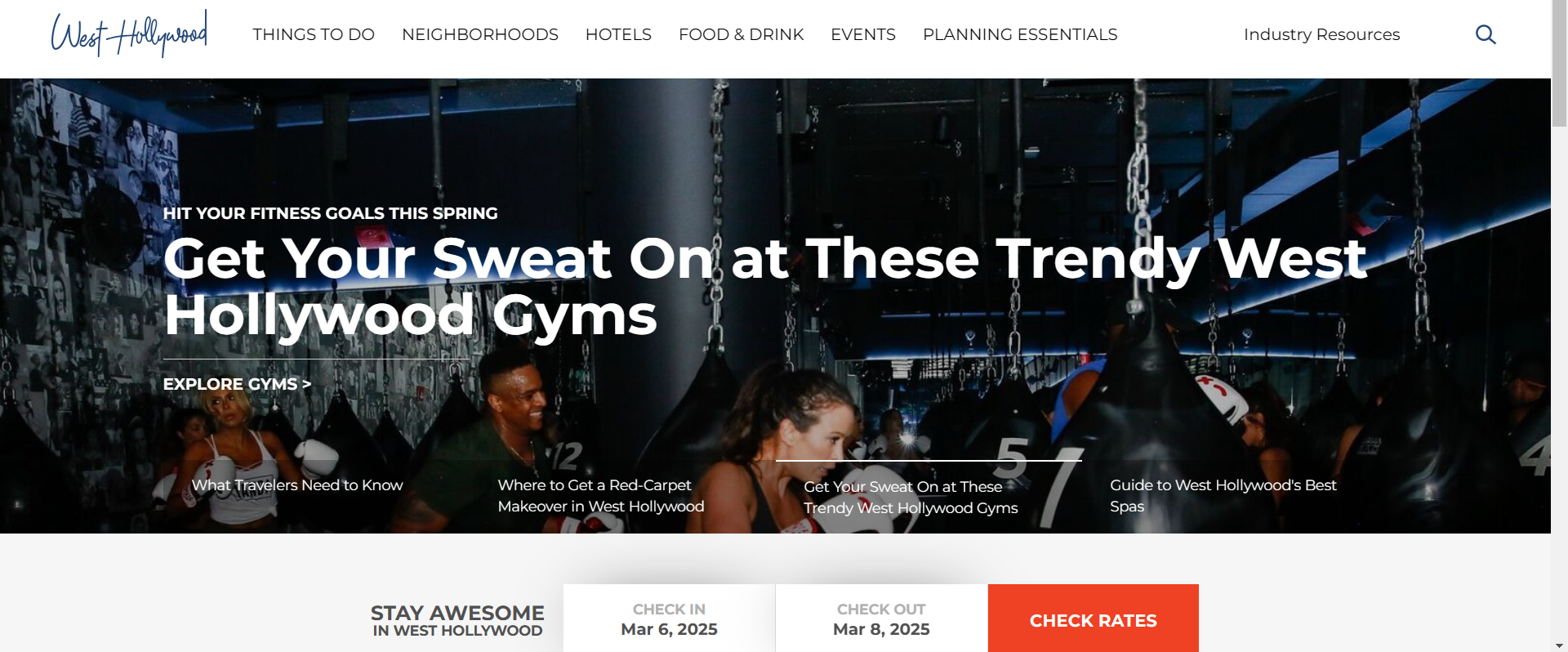Viewport: 1568px width, 652px height.
Task: Open the Neighborhoods menu
Action: [480, 34]
